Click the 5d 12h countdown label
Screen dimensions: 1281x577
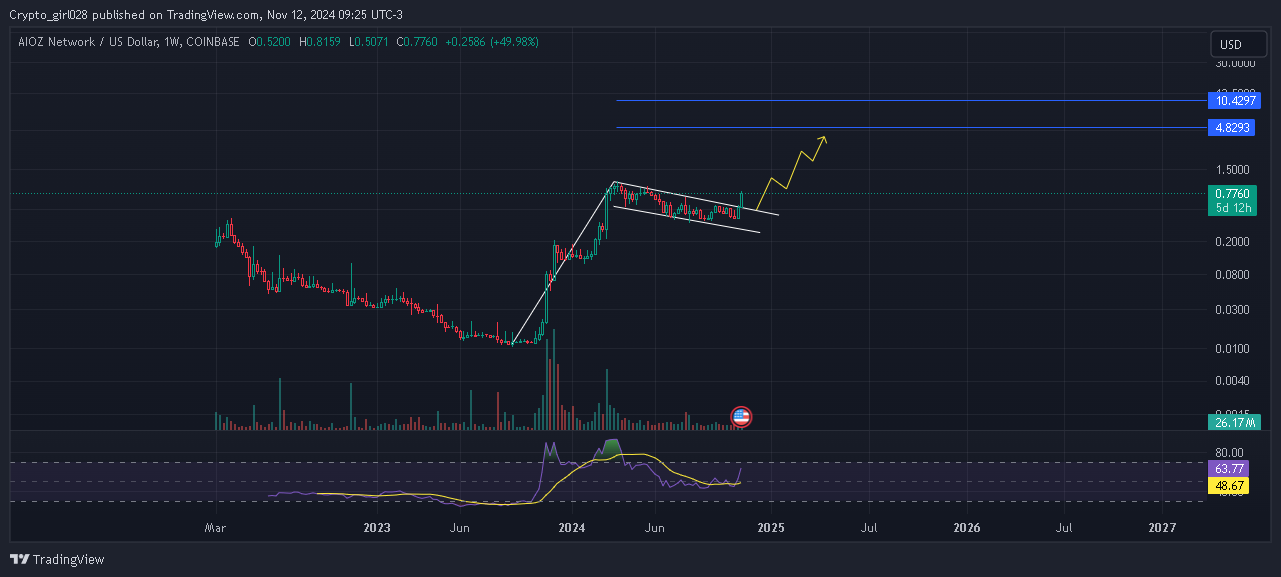pyautogui.click(x=1231, y=207)
